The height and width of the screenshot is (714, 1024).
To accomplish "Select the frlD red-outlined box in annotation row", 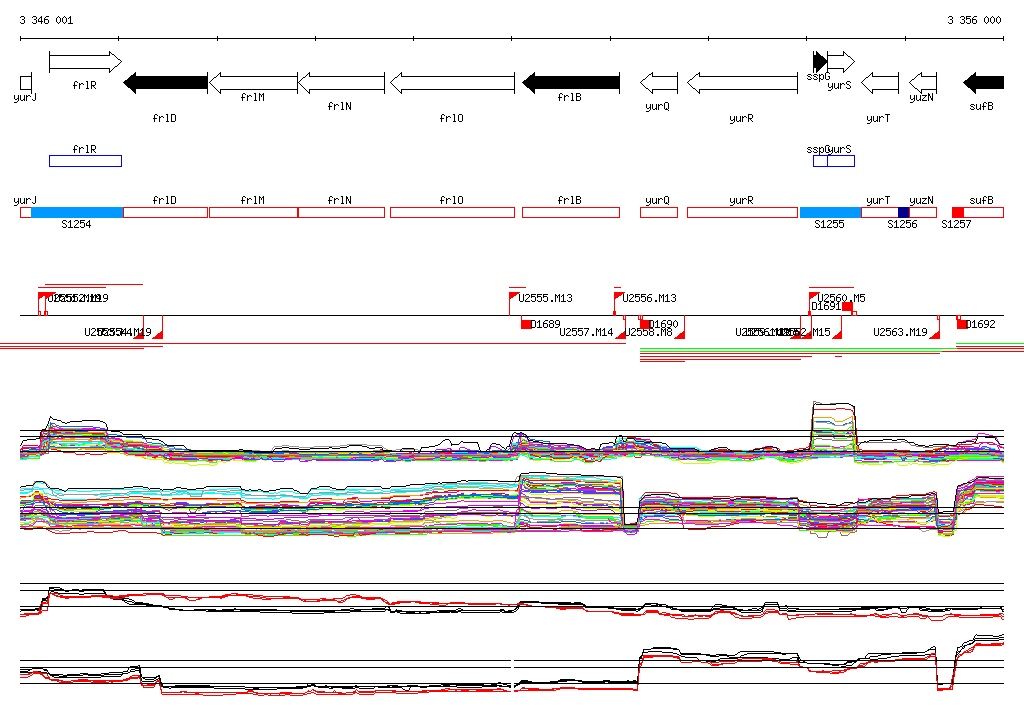I will pyautogui.click(x=165, y=212).
